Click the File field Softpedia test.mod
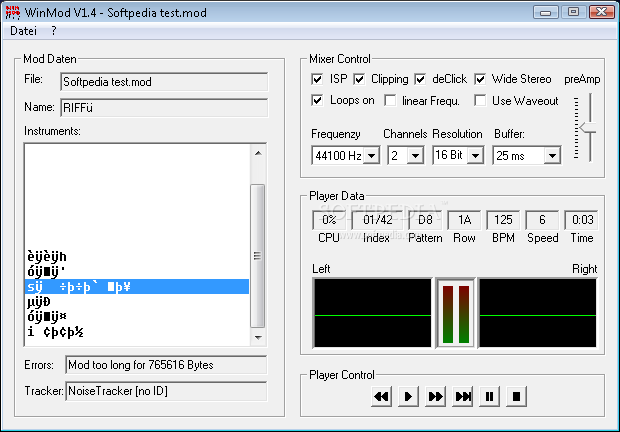Viewport: 620px width, 432px height. 164,82
